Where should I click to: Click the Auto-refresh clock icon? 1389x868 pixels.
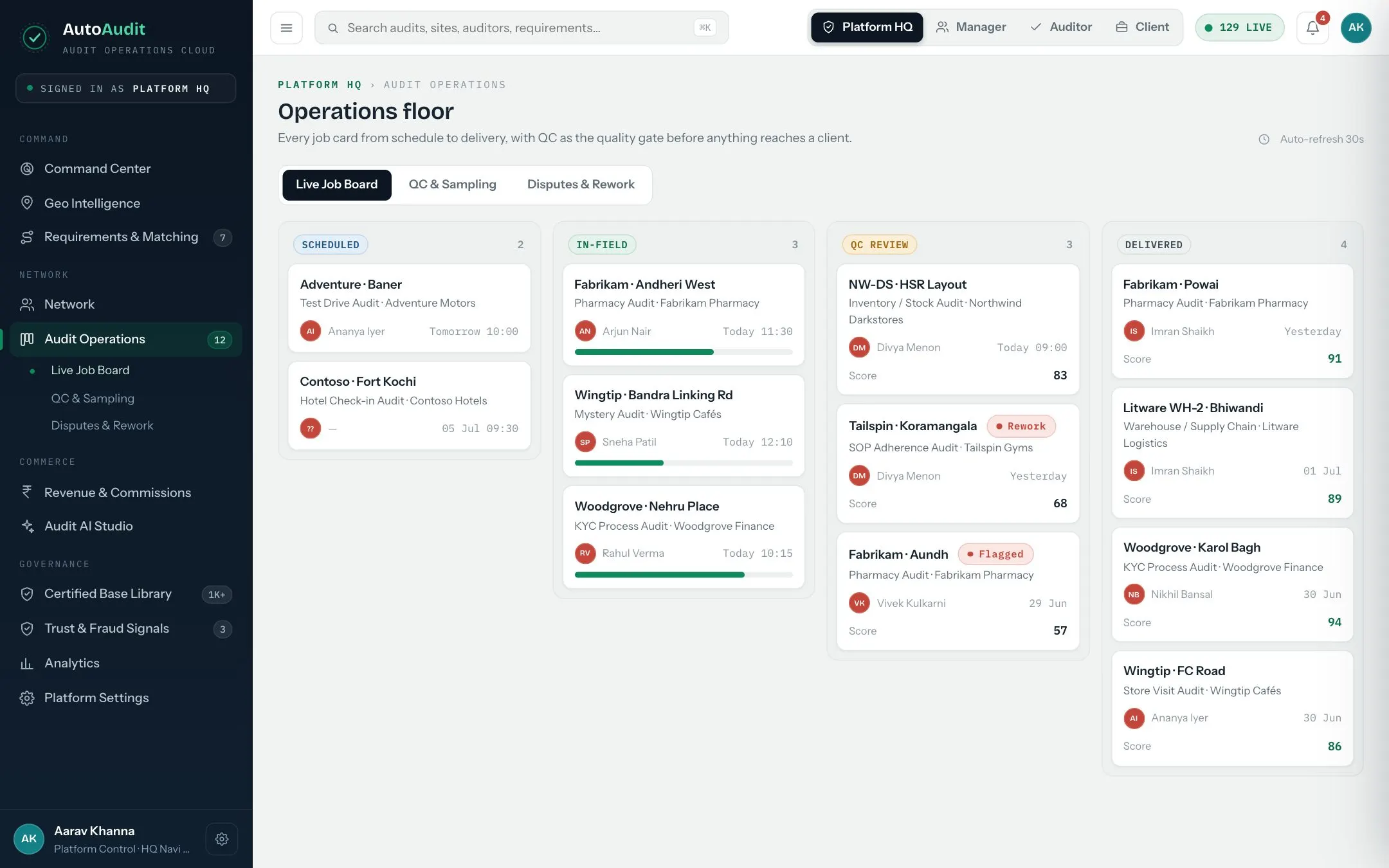[1264, 140]
